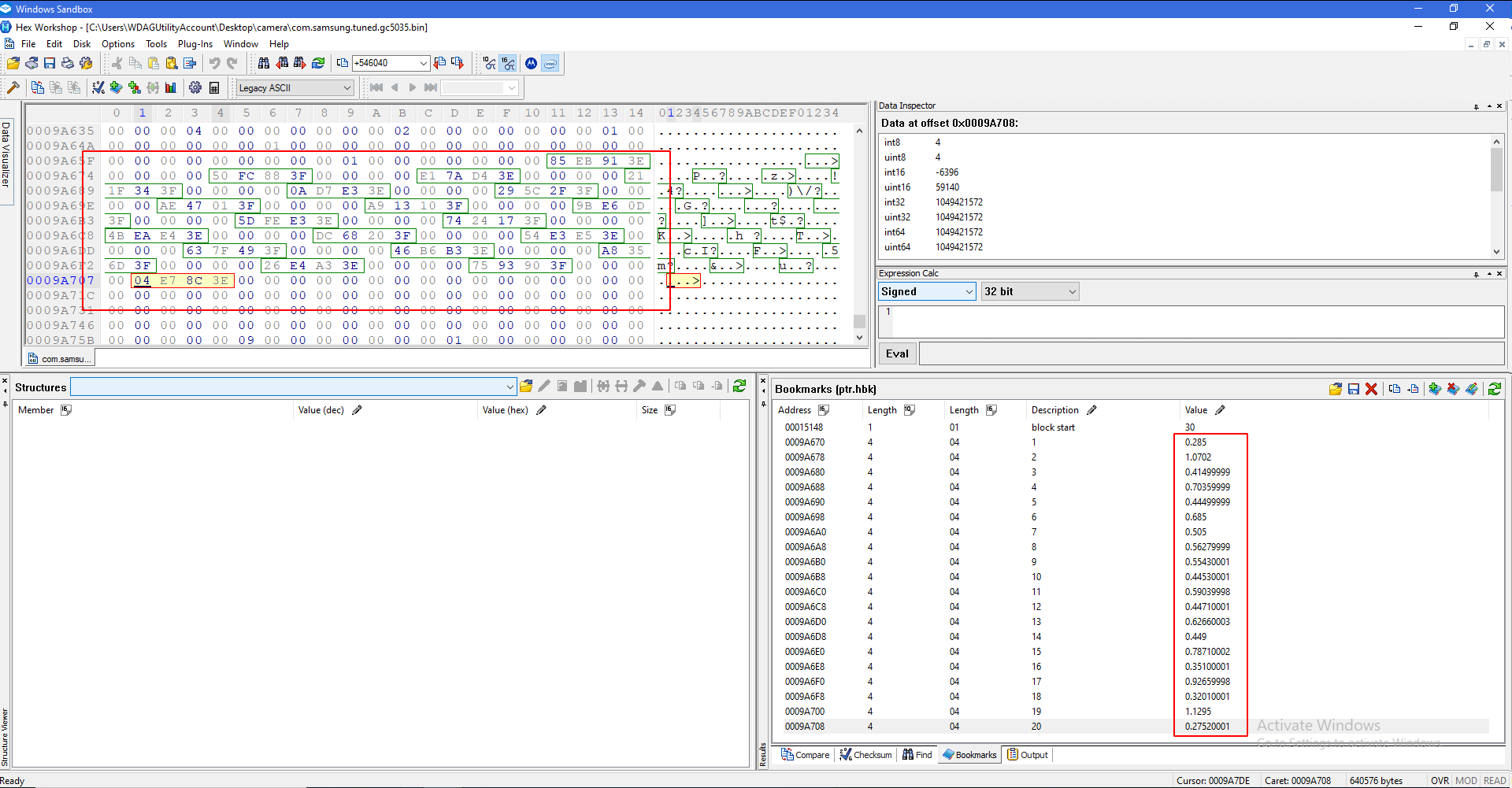Select the com.samsu... document tab
The width and height of the screenshot is (1512, 788).
(x=59, y=359)
